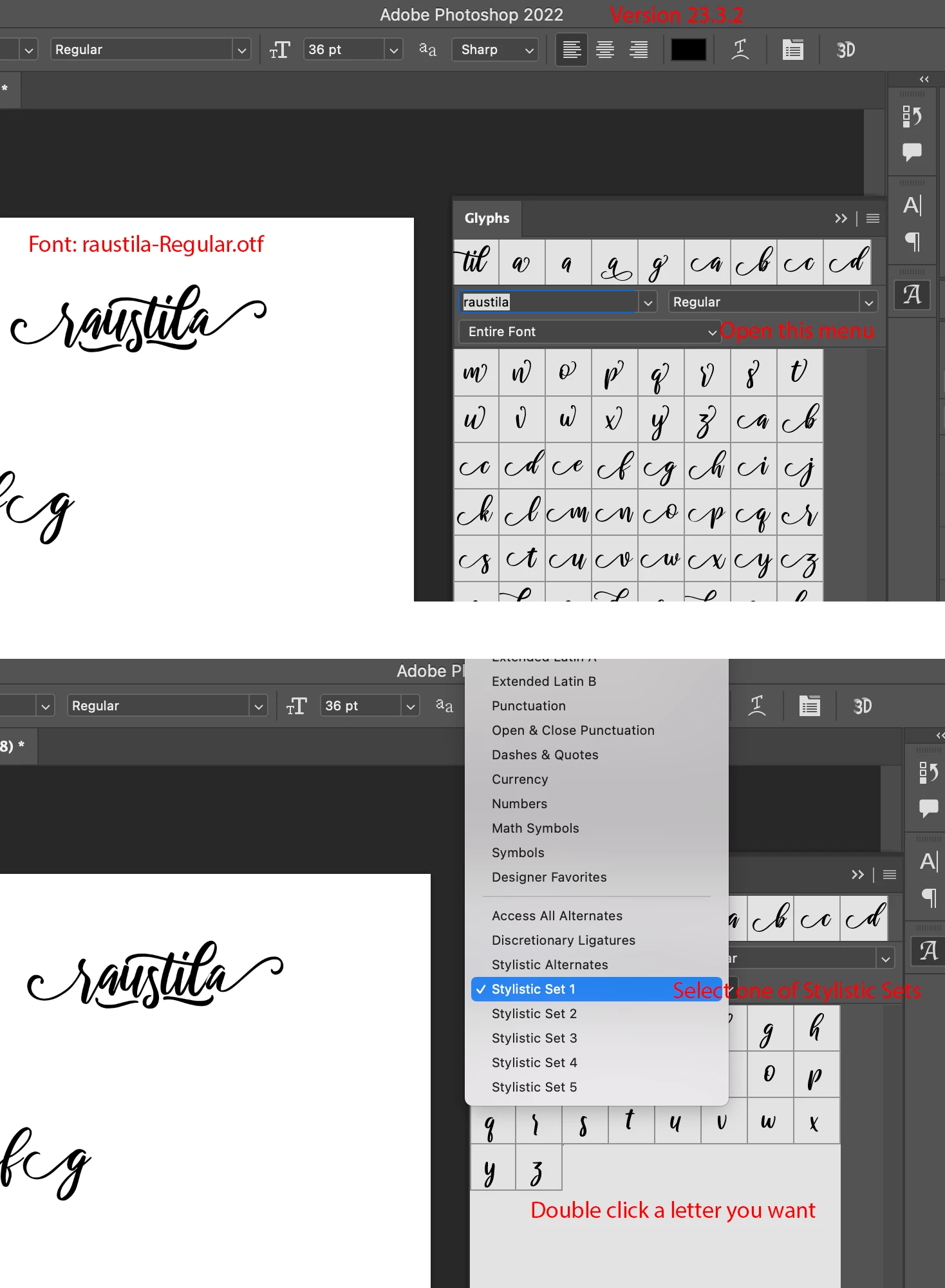This screenshot has width=945, height=1288.
Task: Click the 36 pt size field in top toolbar
Action: coord(344,50)
